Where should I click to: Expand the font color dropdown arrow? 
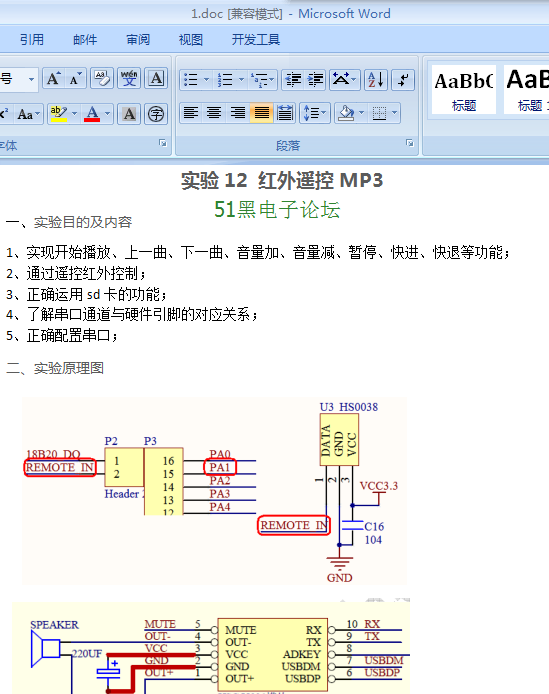108,114
